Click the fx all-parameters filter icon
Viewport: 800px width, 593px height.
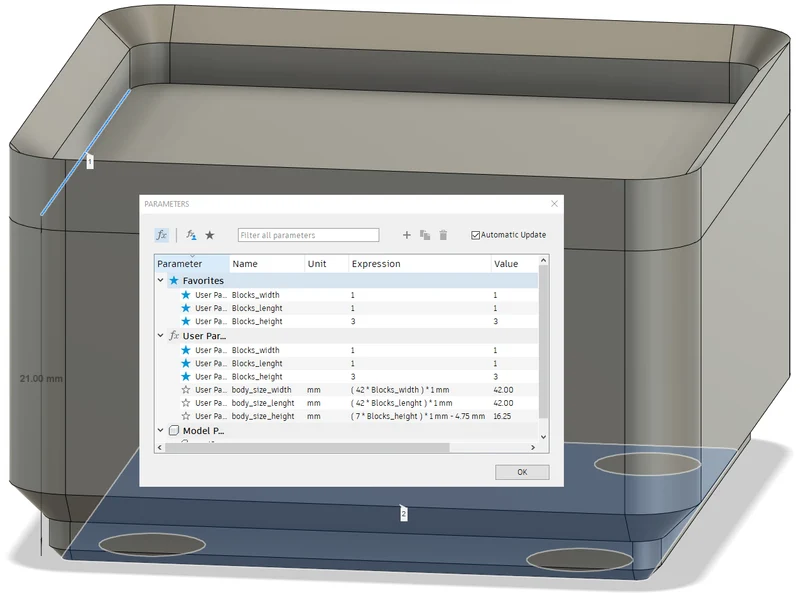click(161, 235)
